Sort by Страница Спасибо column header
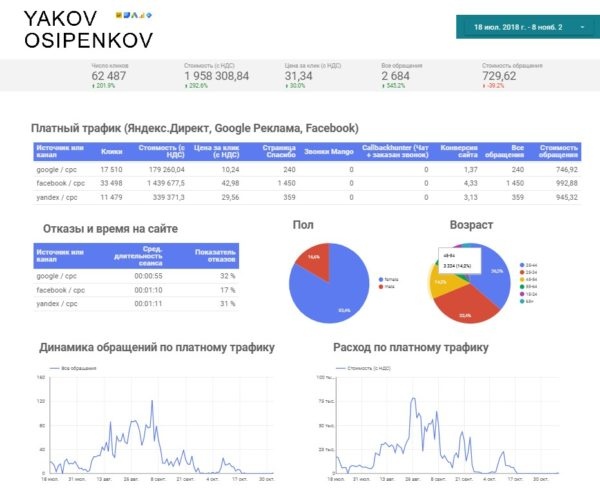600x493 pixels. [279, 151]
